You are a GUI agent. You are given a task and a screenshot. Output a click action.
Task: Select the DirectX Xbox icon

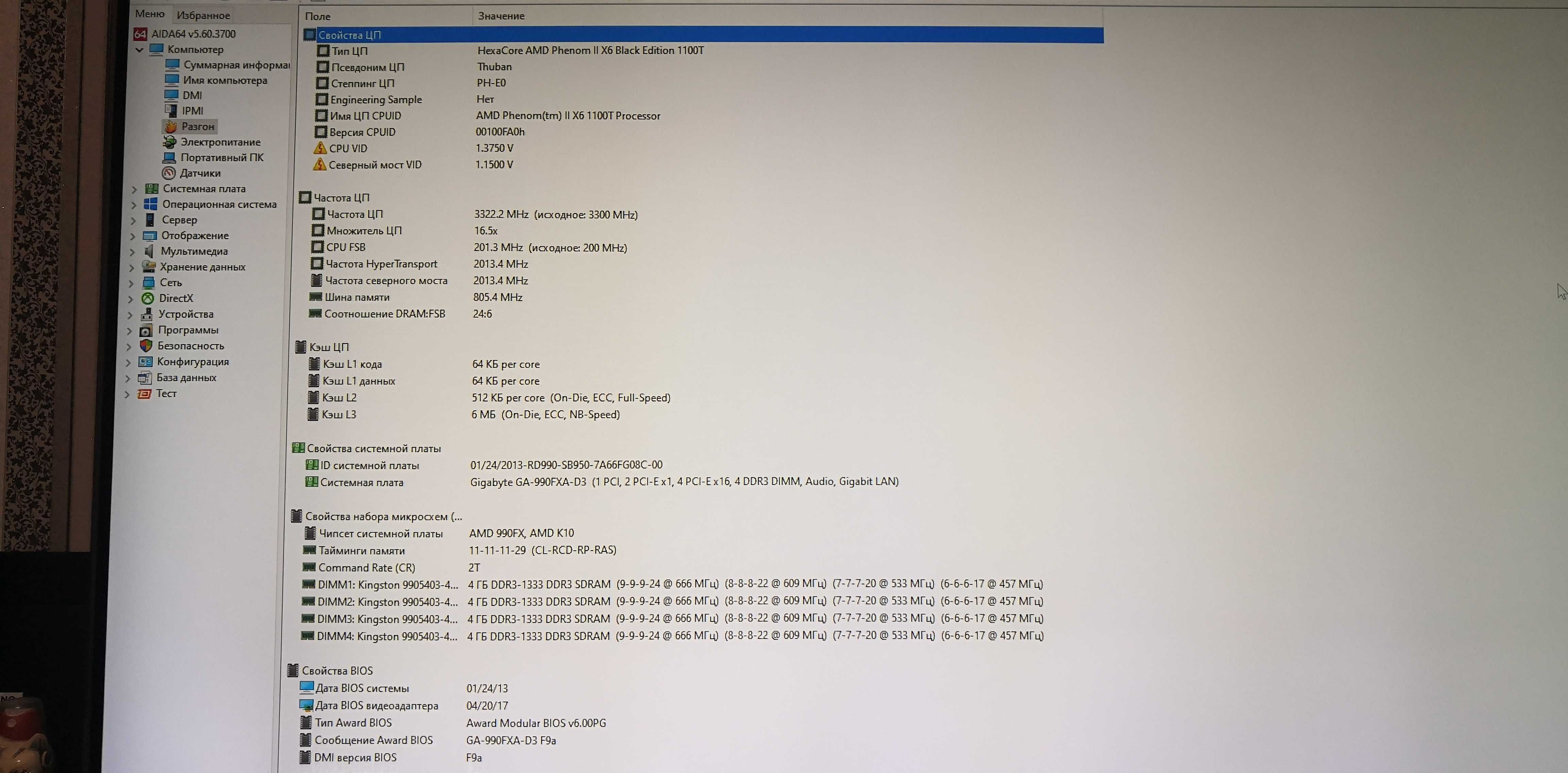coord(147,298)
